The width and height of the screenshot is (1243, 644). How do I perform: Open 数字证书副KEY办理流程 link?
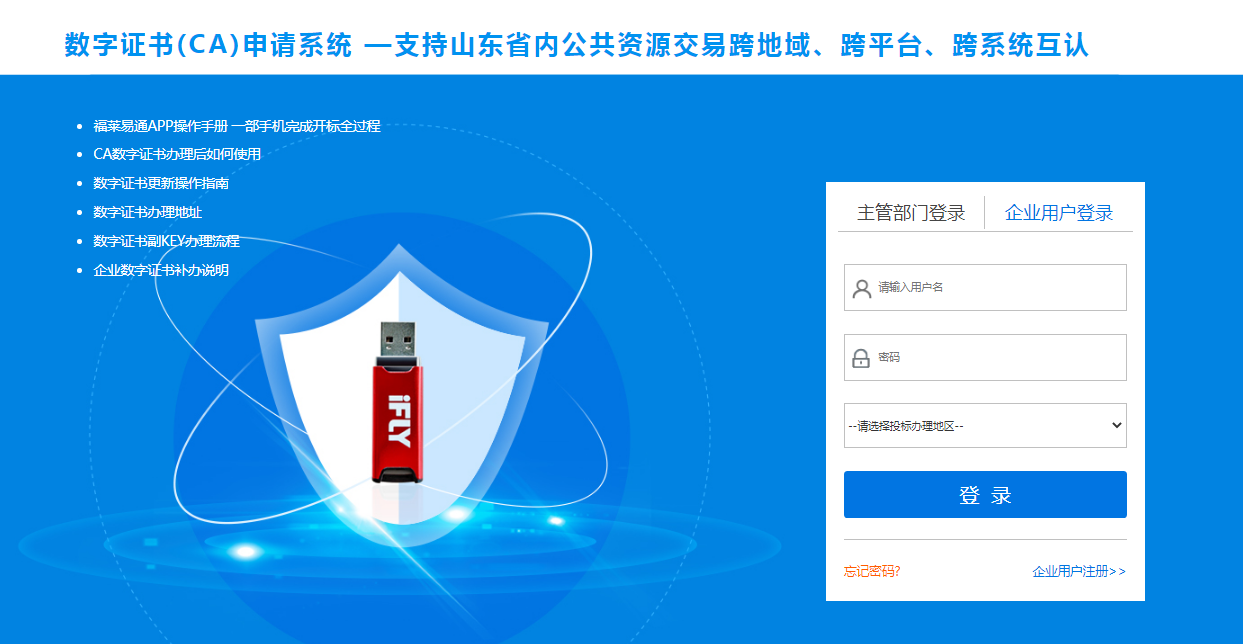coord(167,241)
